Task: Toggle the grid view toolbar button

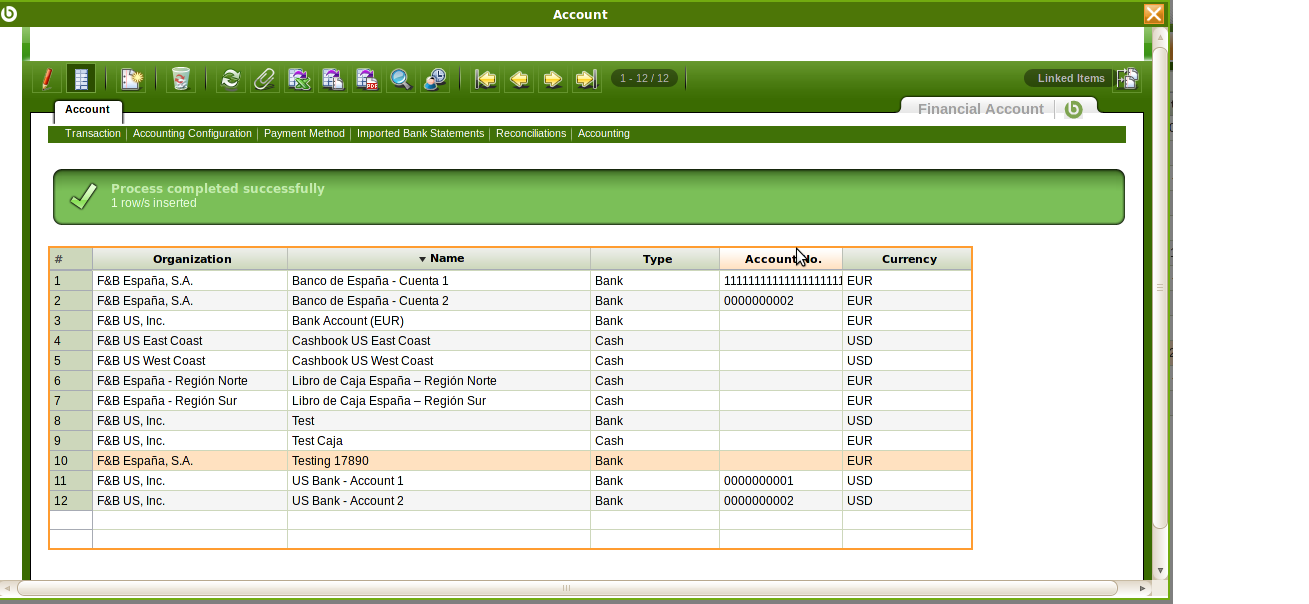Action: [81, 79]
